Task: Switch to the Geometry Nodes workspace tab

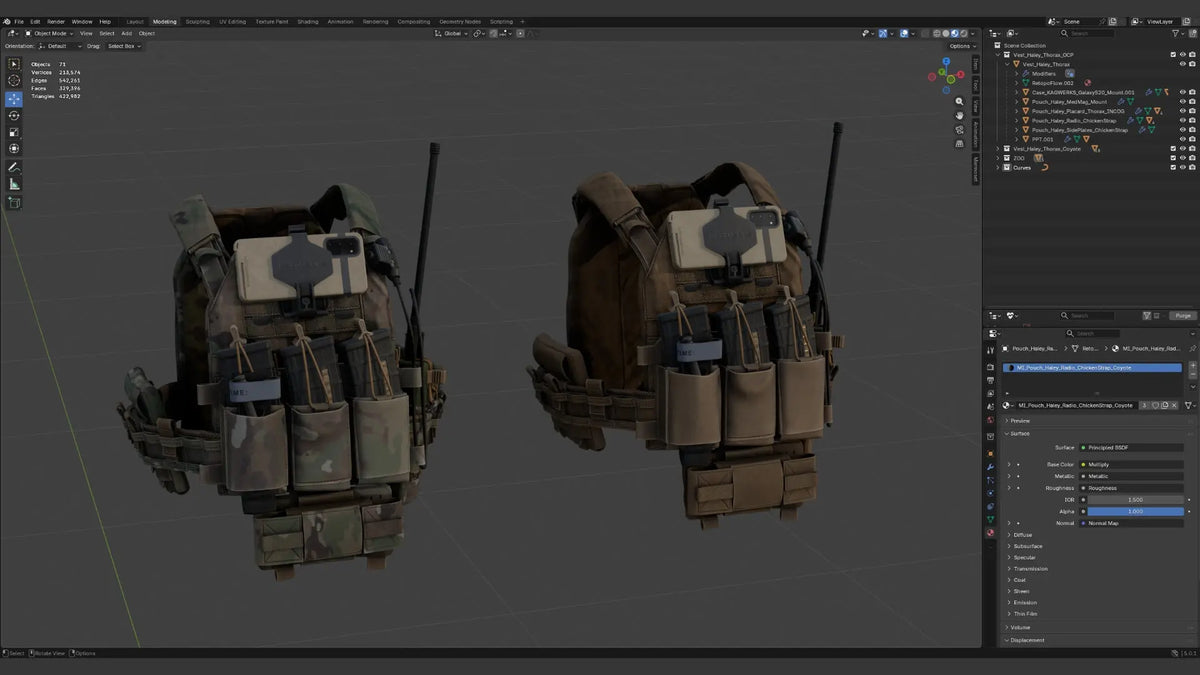Action: tap(459, 21)
